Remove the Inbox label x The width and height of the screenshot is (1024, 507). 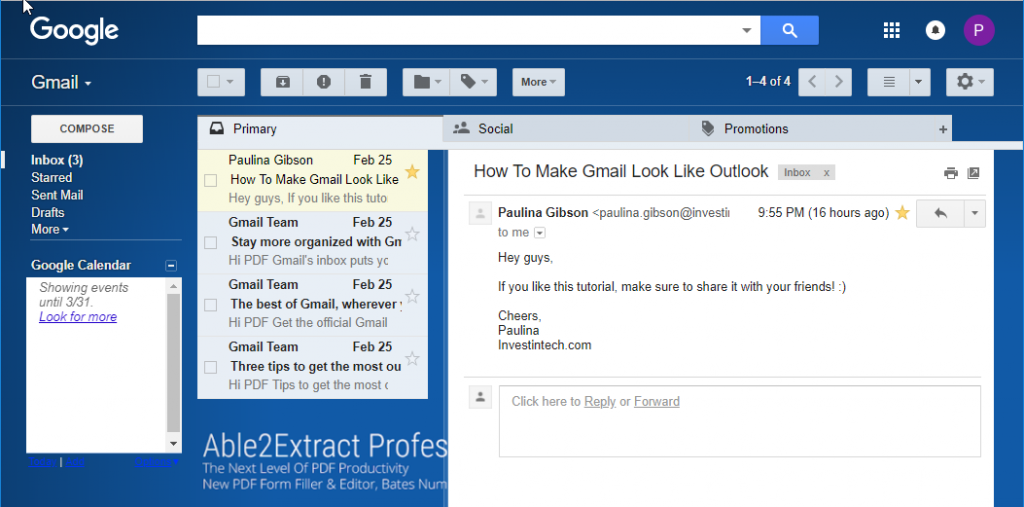click(826, 172)
